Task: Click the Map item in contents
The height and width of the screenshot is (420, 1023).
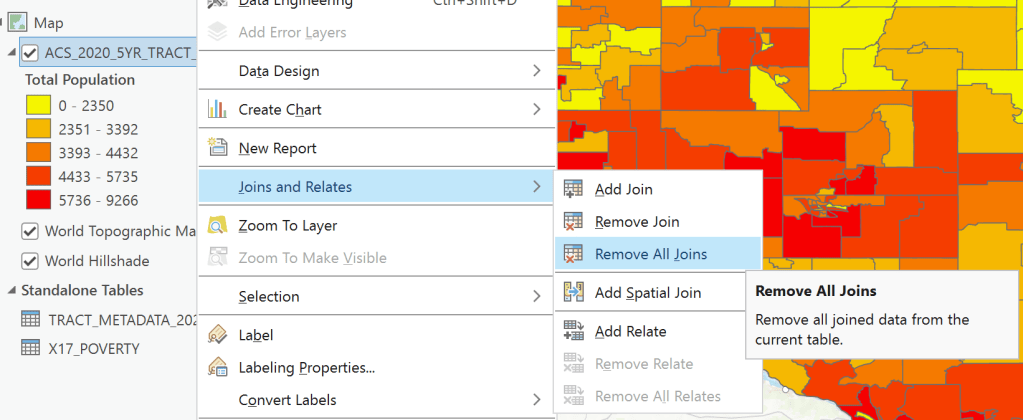Action: coord(47,22)
